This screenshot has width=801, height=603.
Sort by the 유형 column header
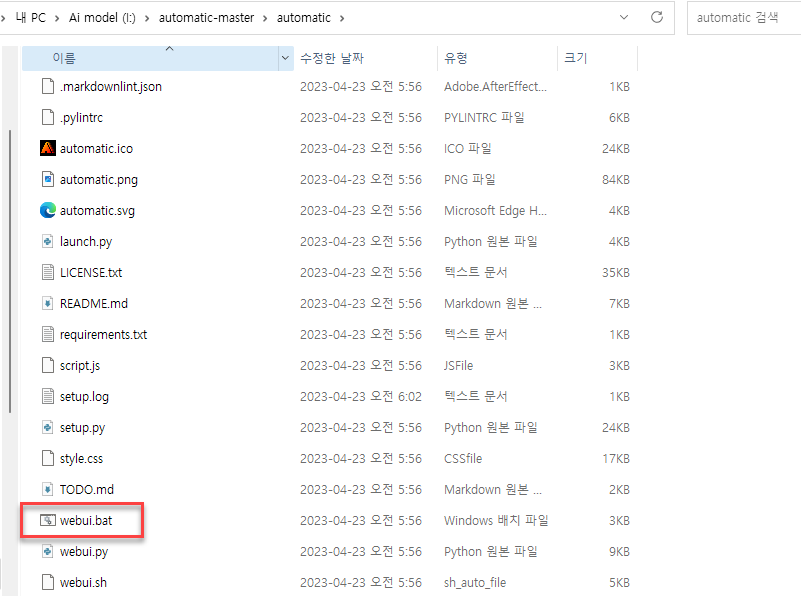(x=498, y=58)
